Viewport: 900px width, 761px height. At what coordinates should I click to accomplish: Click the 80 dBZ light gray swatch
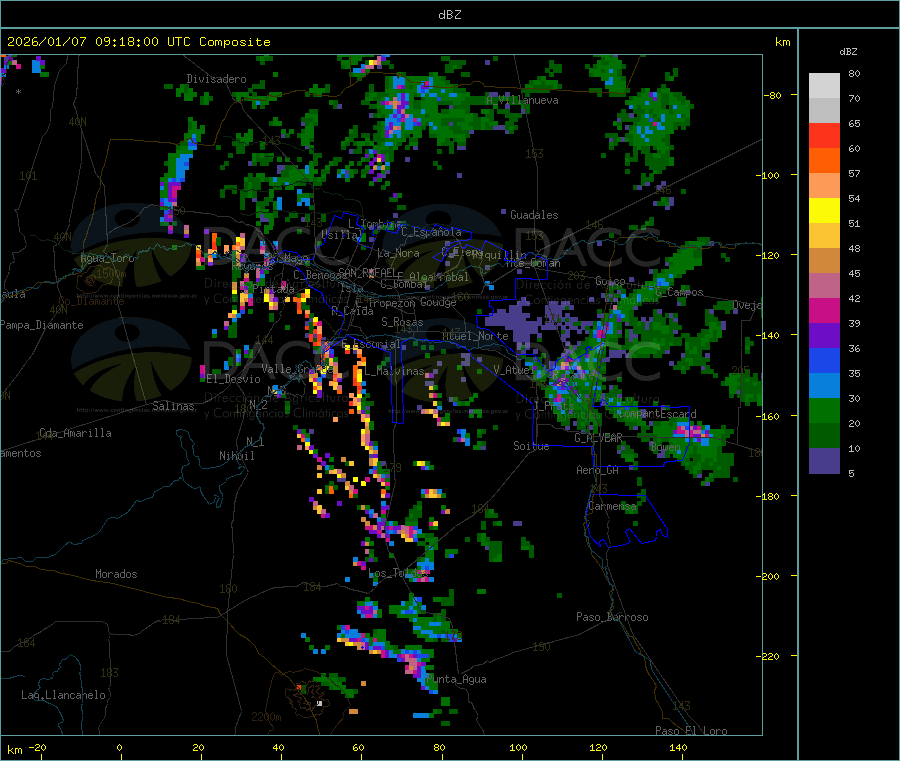(x=824, y=86)
